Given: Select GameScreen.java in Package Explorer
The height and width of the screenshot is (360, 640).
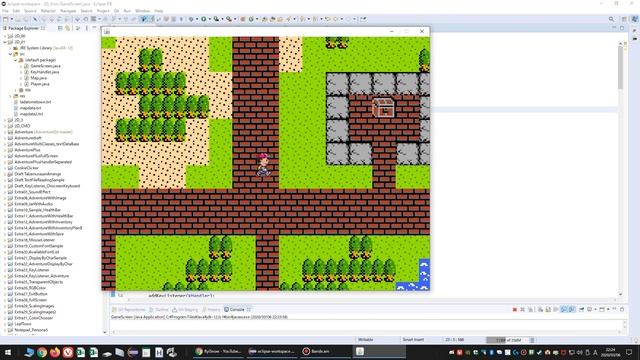Looking at the screenshot, I should (45, 66).
